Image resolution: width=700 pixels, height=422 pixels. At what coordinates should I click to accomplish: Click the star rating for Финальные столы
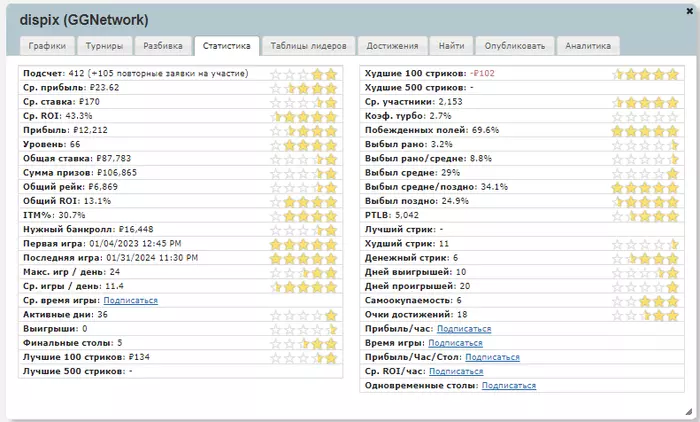coord(303,344)
